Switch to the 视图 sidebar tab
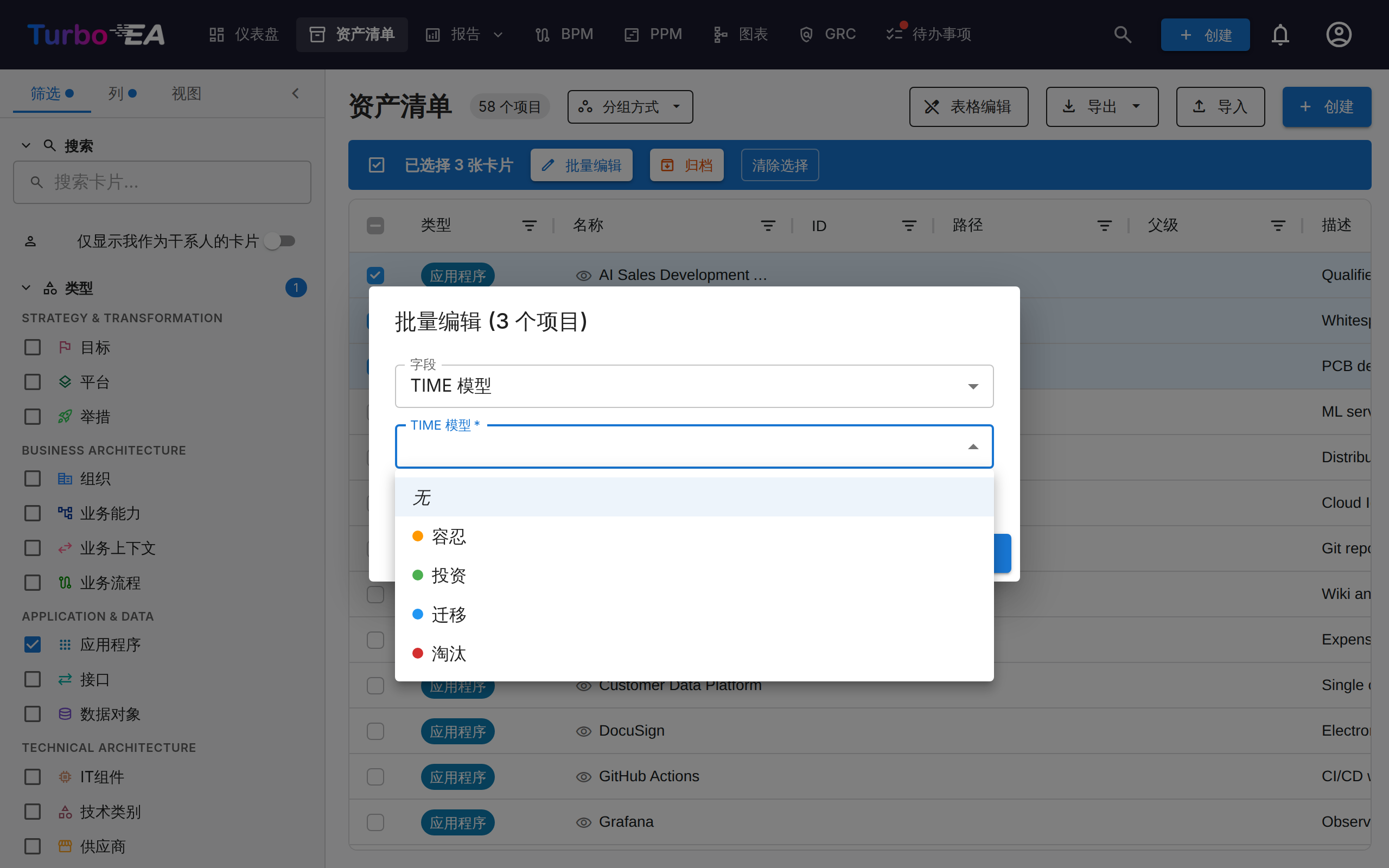The image size is (1389, 868). tap(187, 93)
